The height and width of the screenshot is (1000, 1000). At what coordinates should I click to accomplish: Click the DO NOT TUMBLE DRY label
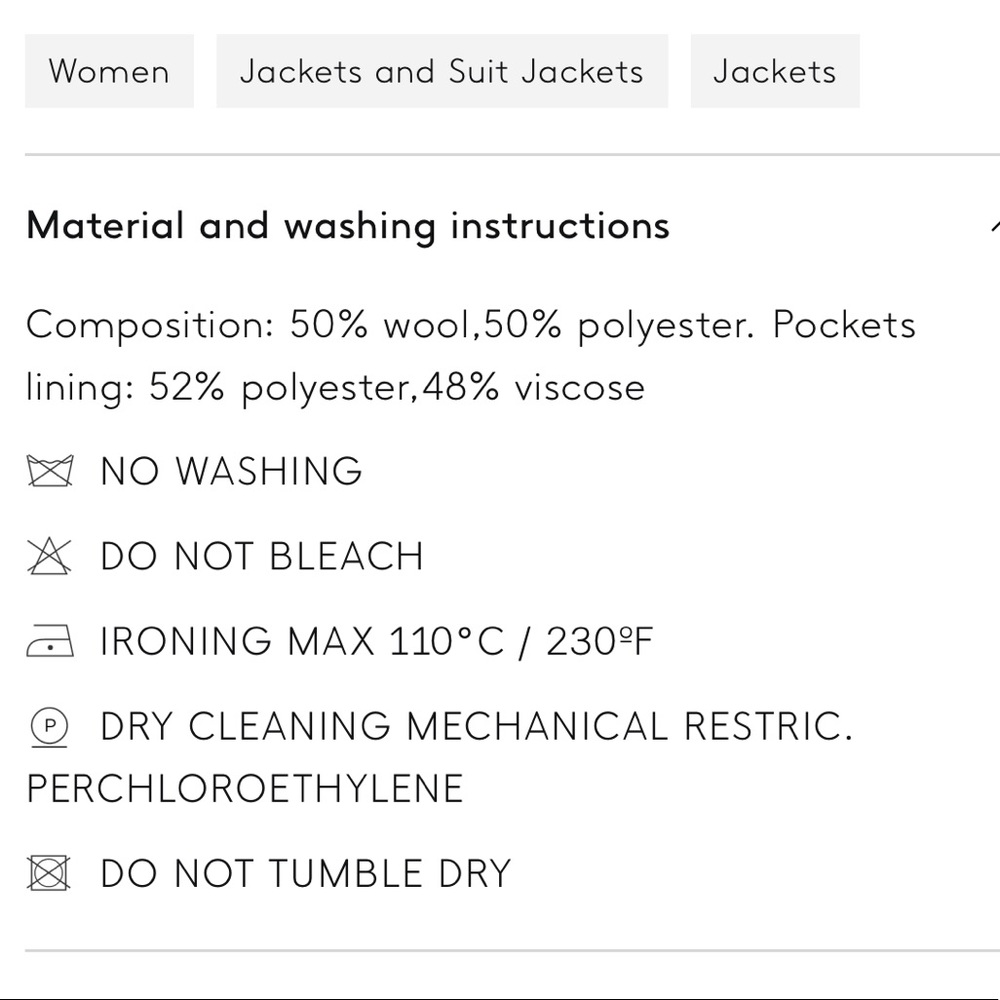point(303,871)
